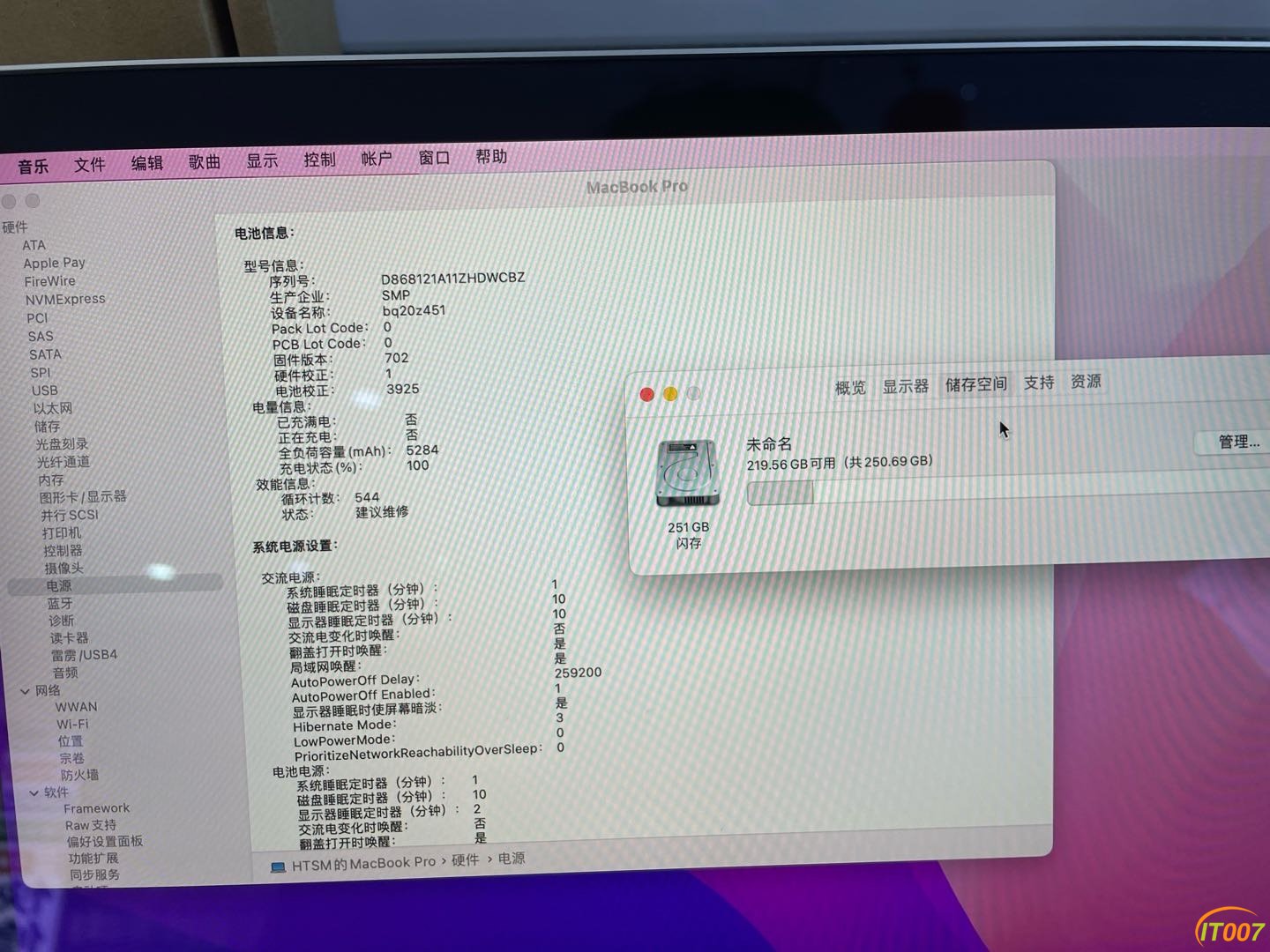The height and width of the screenshot is (952, 1270).
Task: Click the battery serial number D868121A11ZHDWCBZ
Action: 453,278
